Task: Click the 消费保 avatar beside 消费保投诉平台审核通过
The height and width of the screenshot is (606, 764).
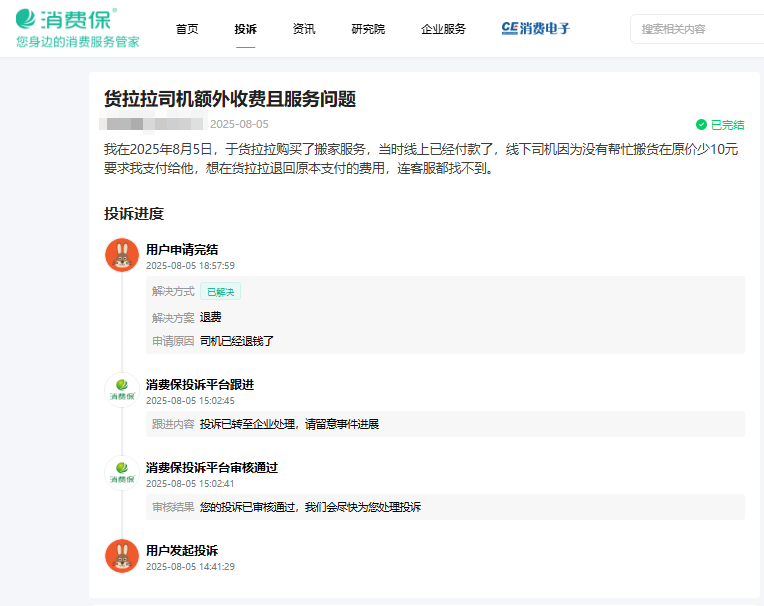Action: [122, 473]
